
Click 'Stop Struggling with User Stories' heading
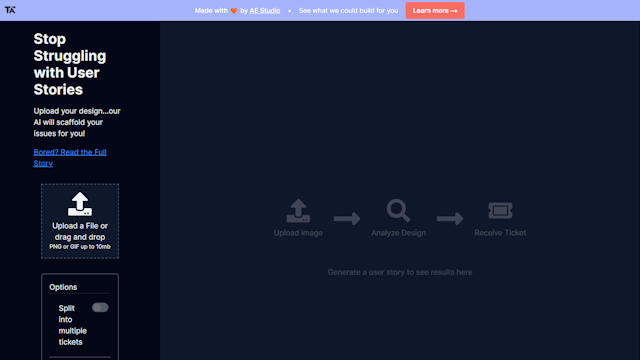tap(70, 64)
